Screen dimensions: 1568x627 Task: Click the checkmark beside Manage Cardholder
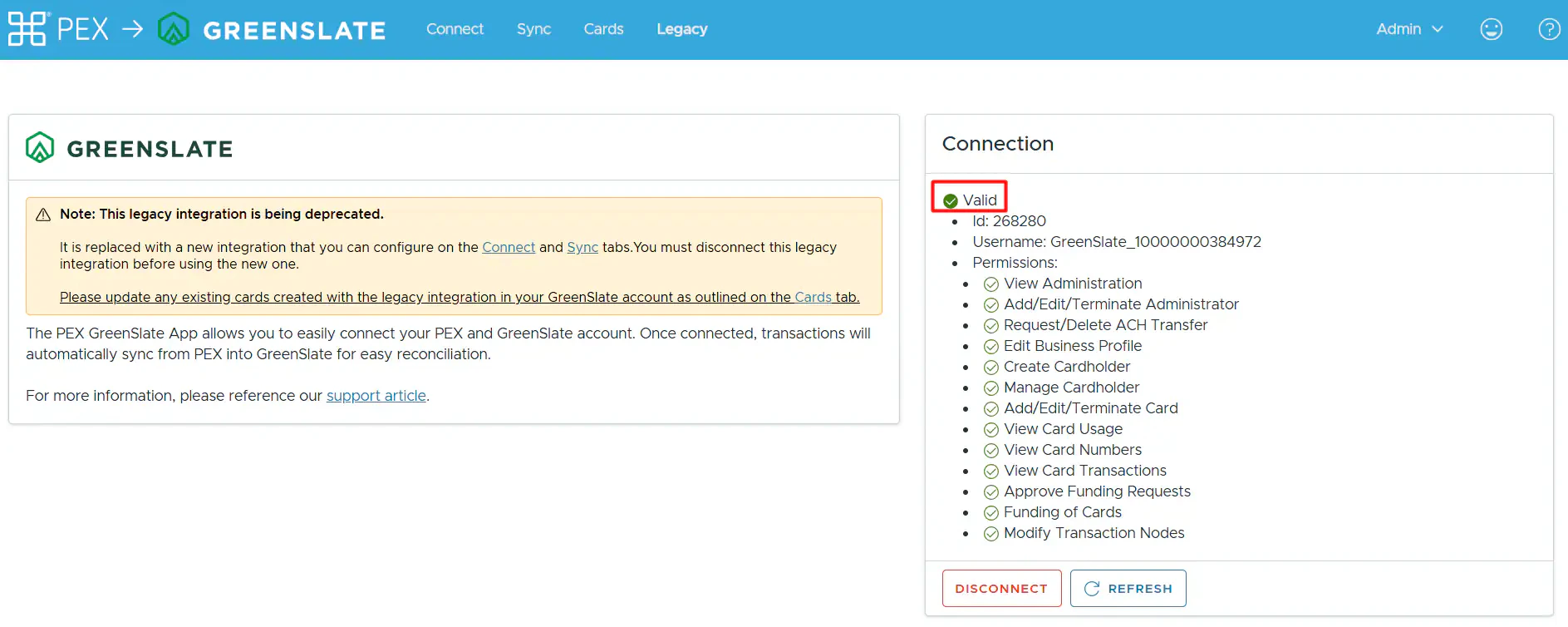pos(991,388)
